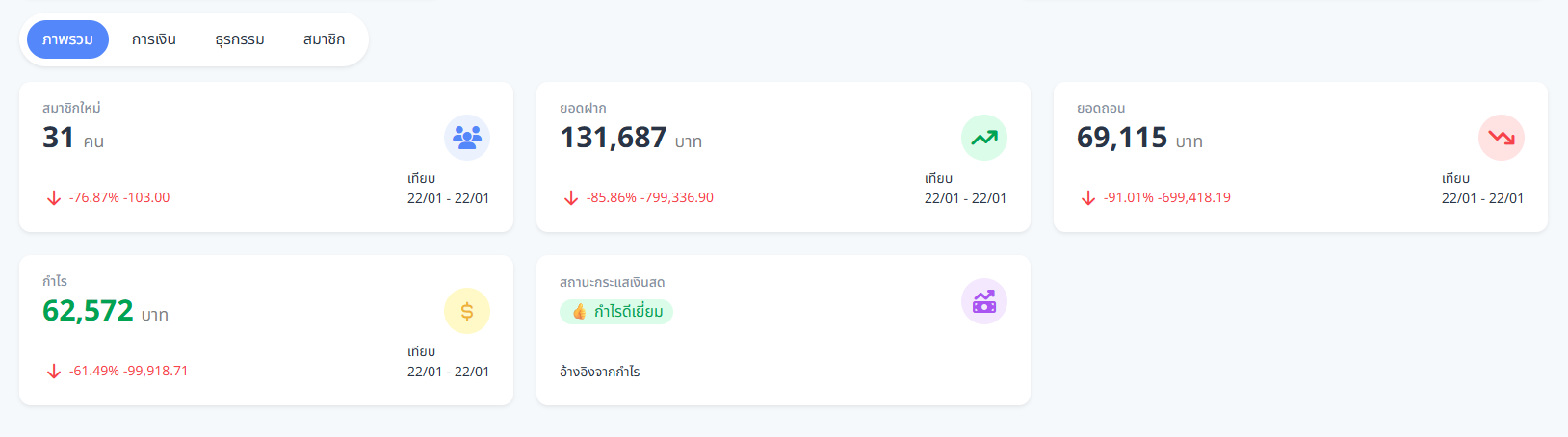Click the yellow dollar profit icon
Image resolution: width=1568 pixels, height=437 pixels.
click(467, 311)
